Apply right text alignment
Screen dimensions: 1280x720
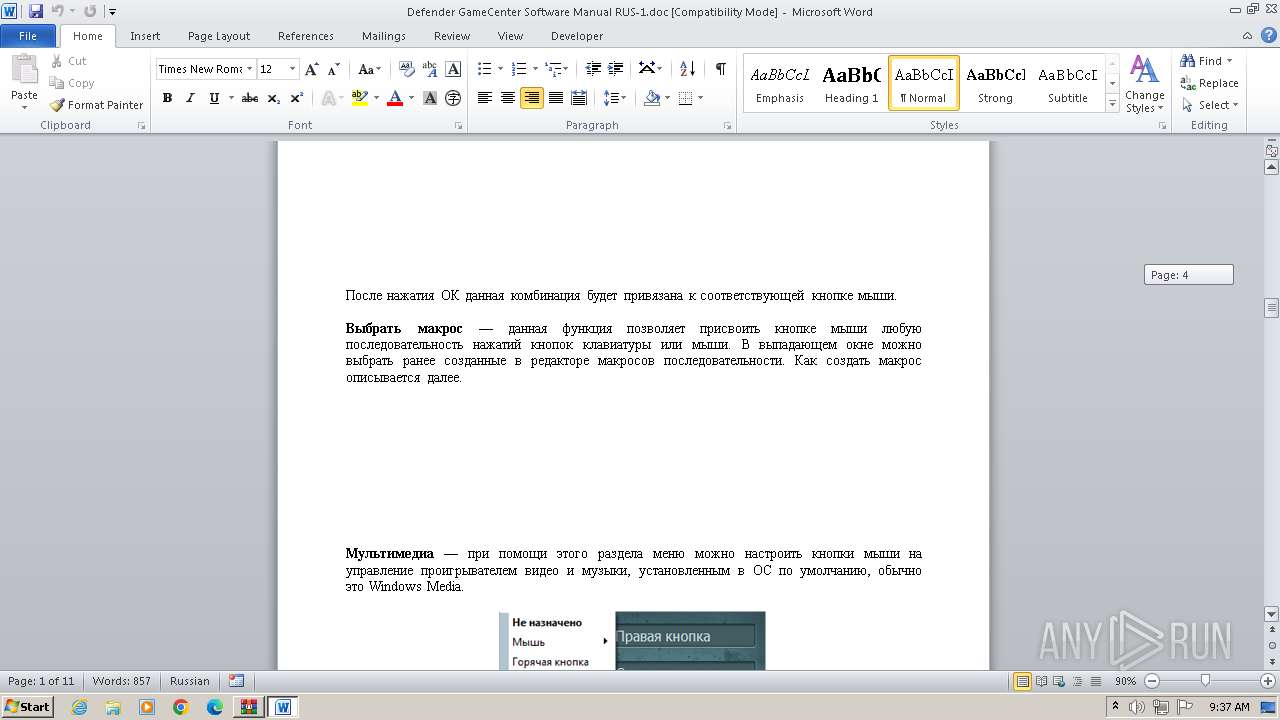[x=531, y=98]
